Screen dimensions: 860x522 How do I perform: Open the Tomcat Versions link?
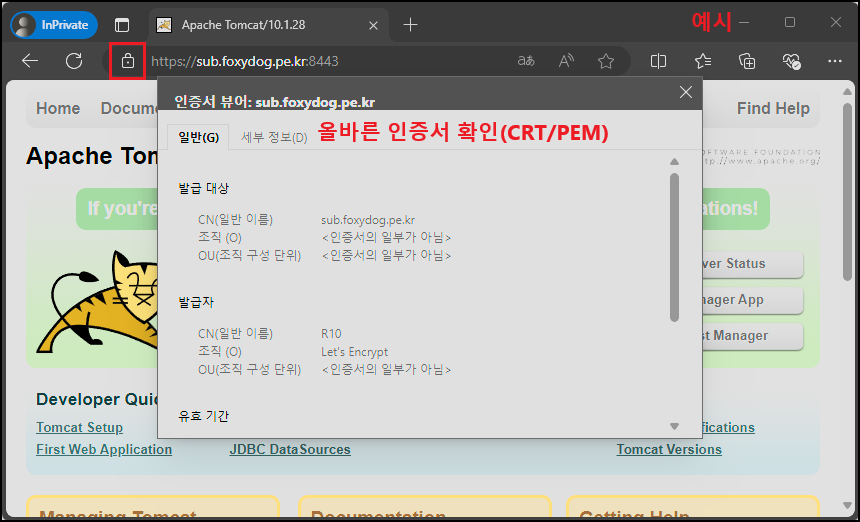[669, 450]
